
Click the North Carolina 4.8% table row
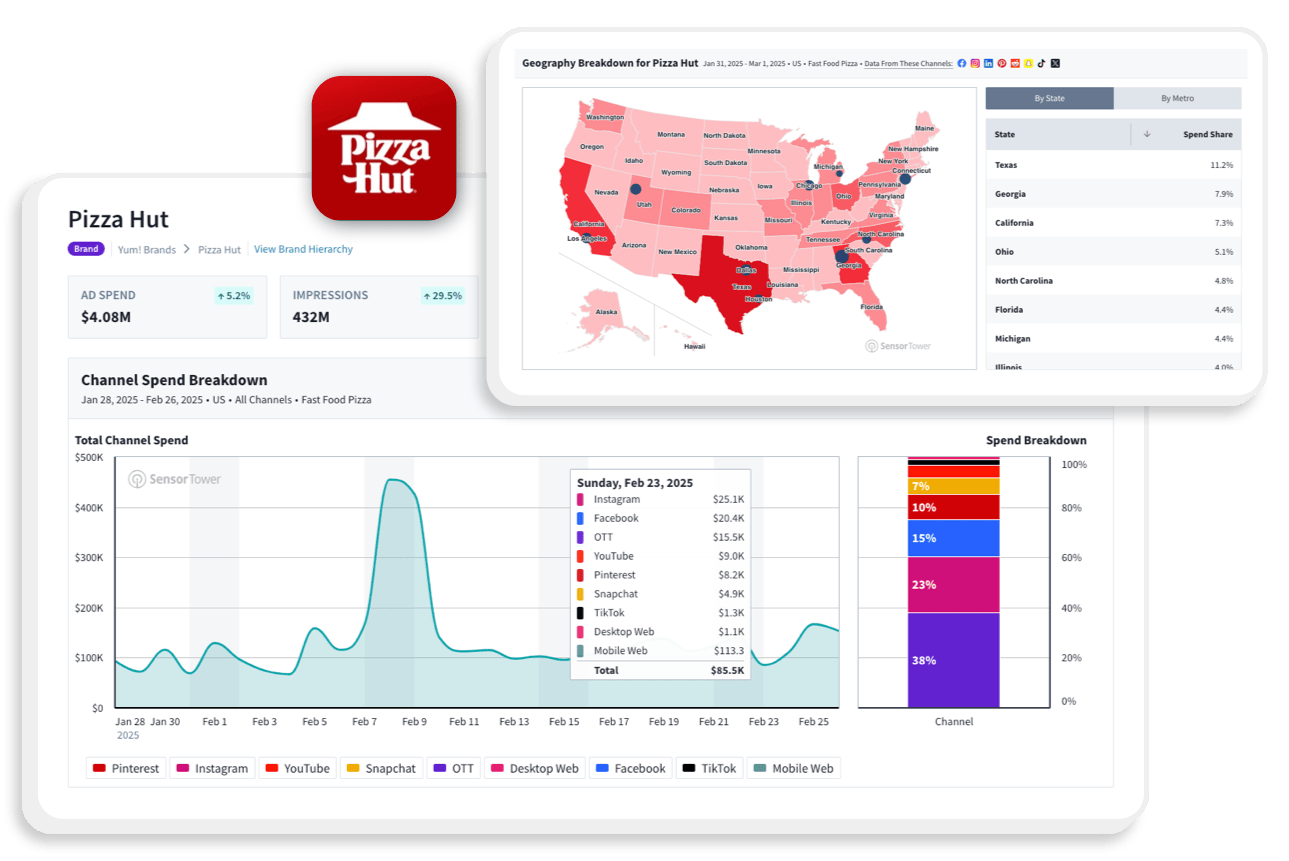click(1113, 281)
